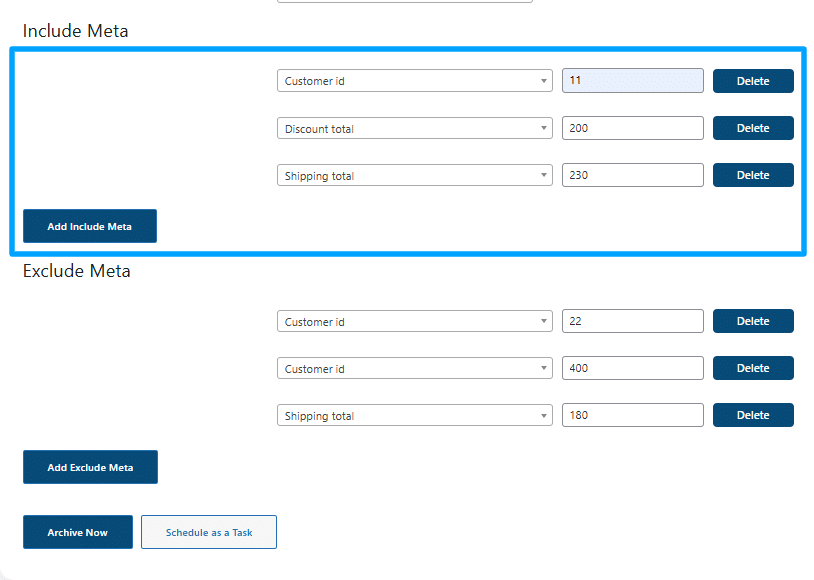Open the Include Meta Customer id dropdown
814x580 pixels.
pyautogui.click(x=414, y=81)
